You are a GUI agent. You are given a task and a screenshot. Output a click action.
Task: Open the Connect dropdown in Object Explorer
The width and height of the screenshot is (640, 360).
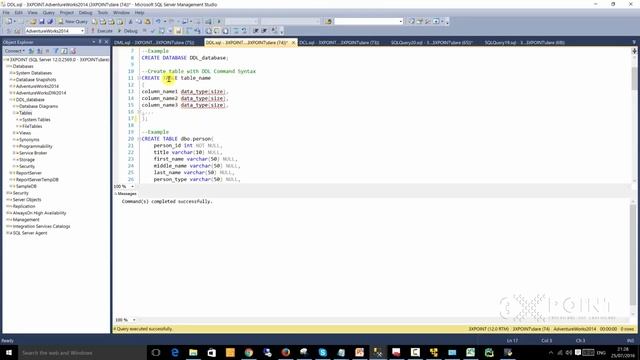click(x=15, y=51)
